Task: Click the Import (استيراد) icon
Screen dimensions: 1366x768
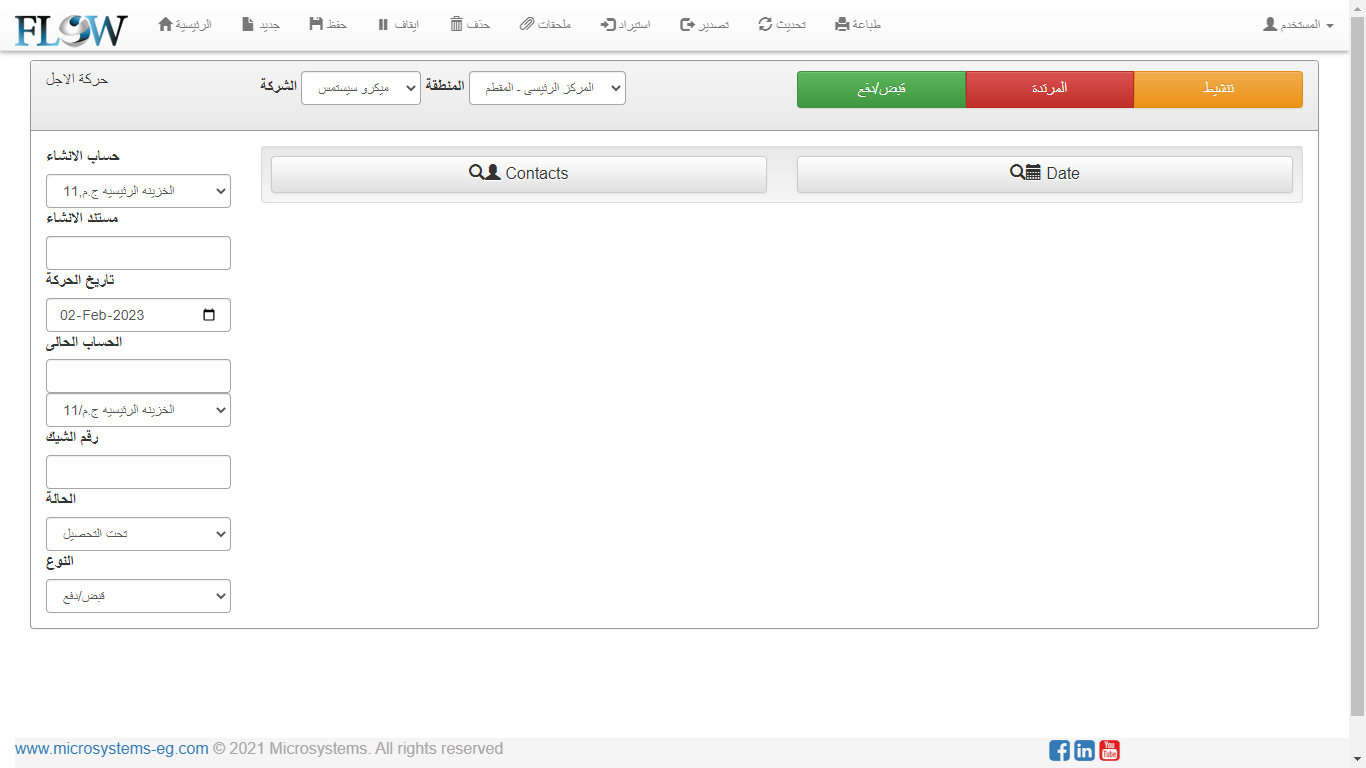Action: pyautogui.click(x=608, y=24)
